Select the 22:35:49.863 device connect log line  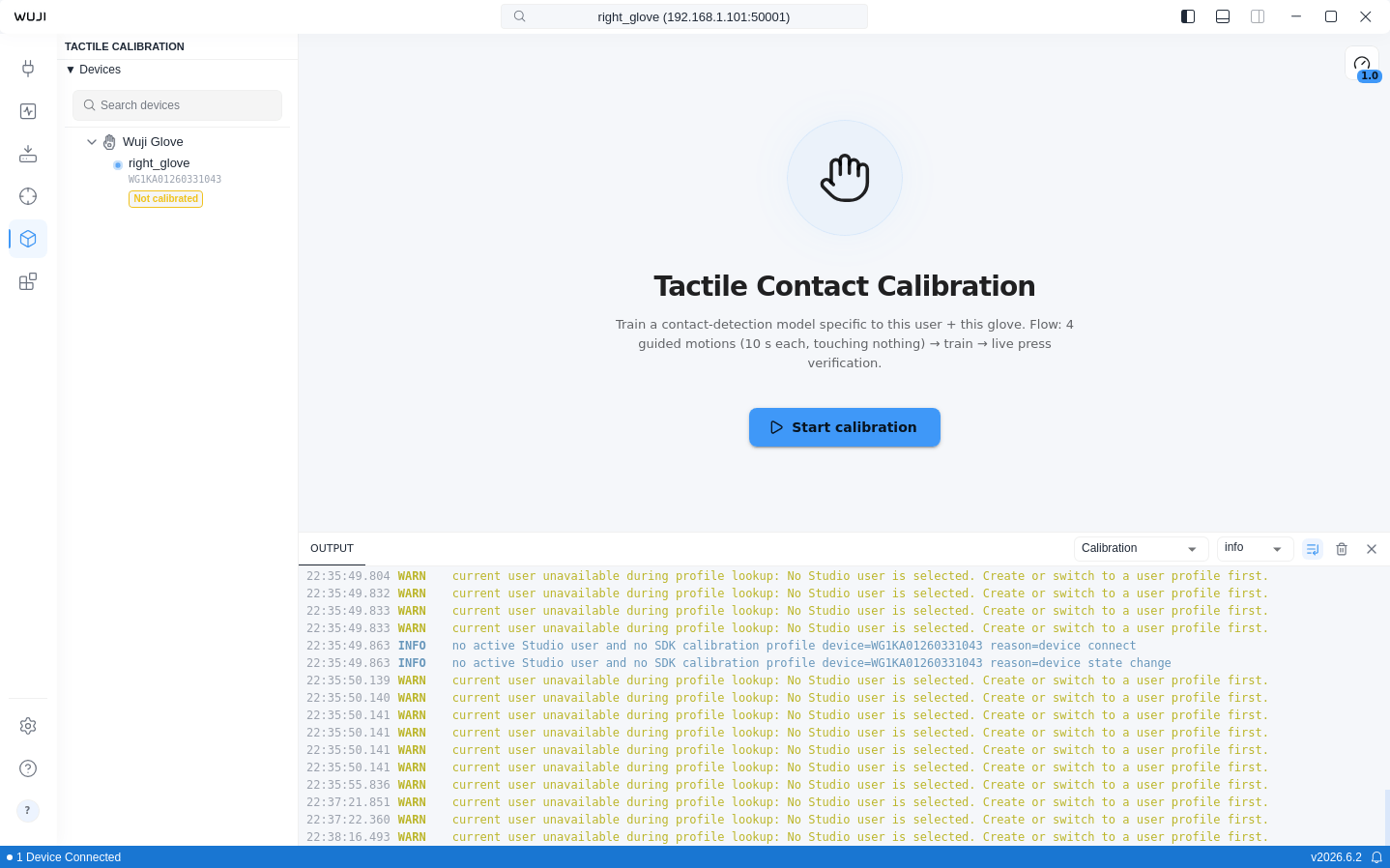[722, 646]
